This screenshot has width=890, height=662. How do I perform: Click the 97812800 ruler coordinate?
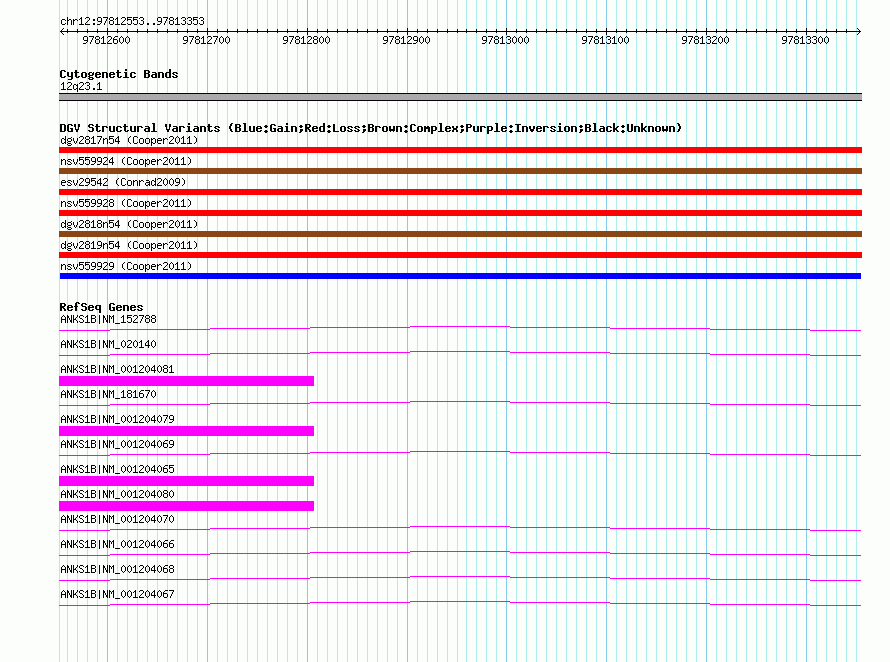point(306,40)
